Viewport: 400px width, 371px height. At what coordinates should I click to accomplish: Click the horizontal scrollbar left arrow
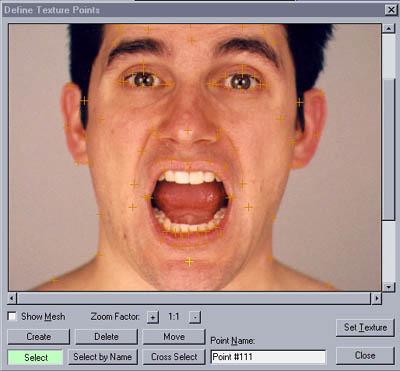[x=12, y=298]
